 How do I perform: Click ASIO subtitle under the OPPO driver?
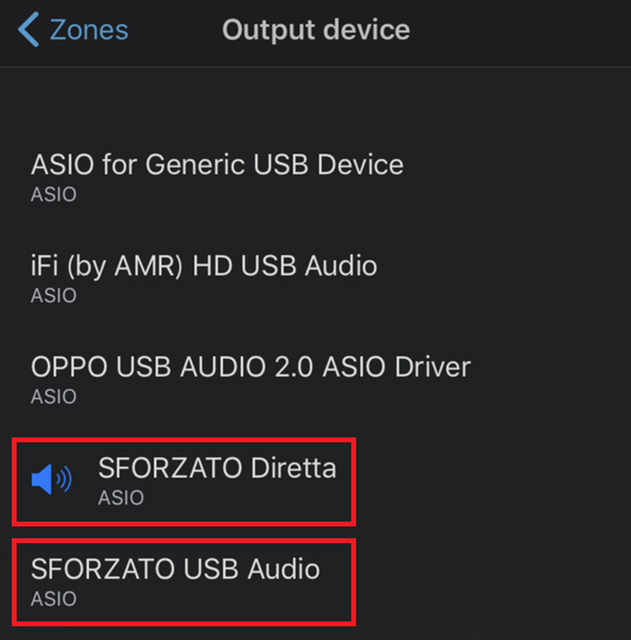[53, 396]
